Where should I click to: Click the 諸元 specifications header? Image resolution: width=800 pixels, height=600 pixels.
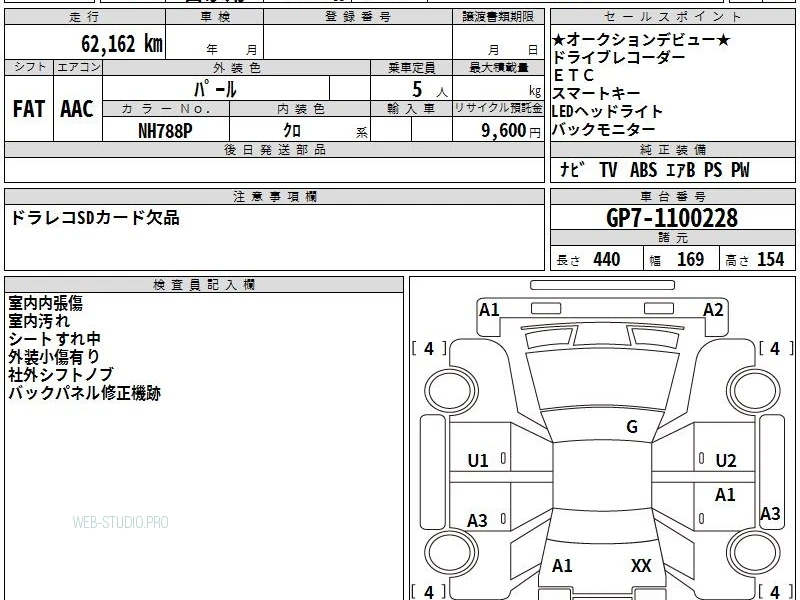click(x=673, y=238)
